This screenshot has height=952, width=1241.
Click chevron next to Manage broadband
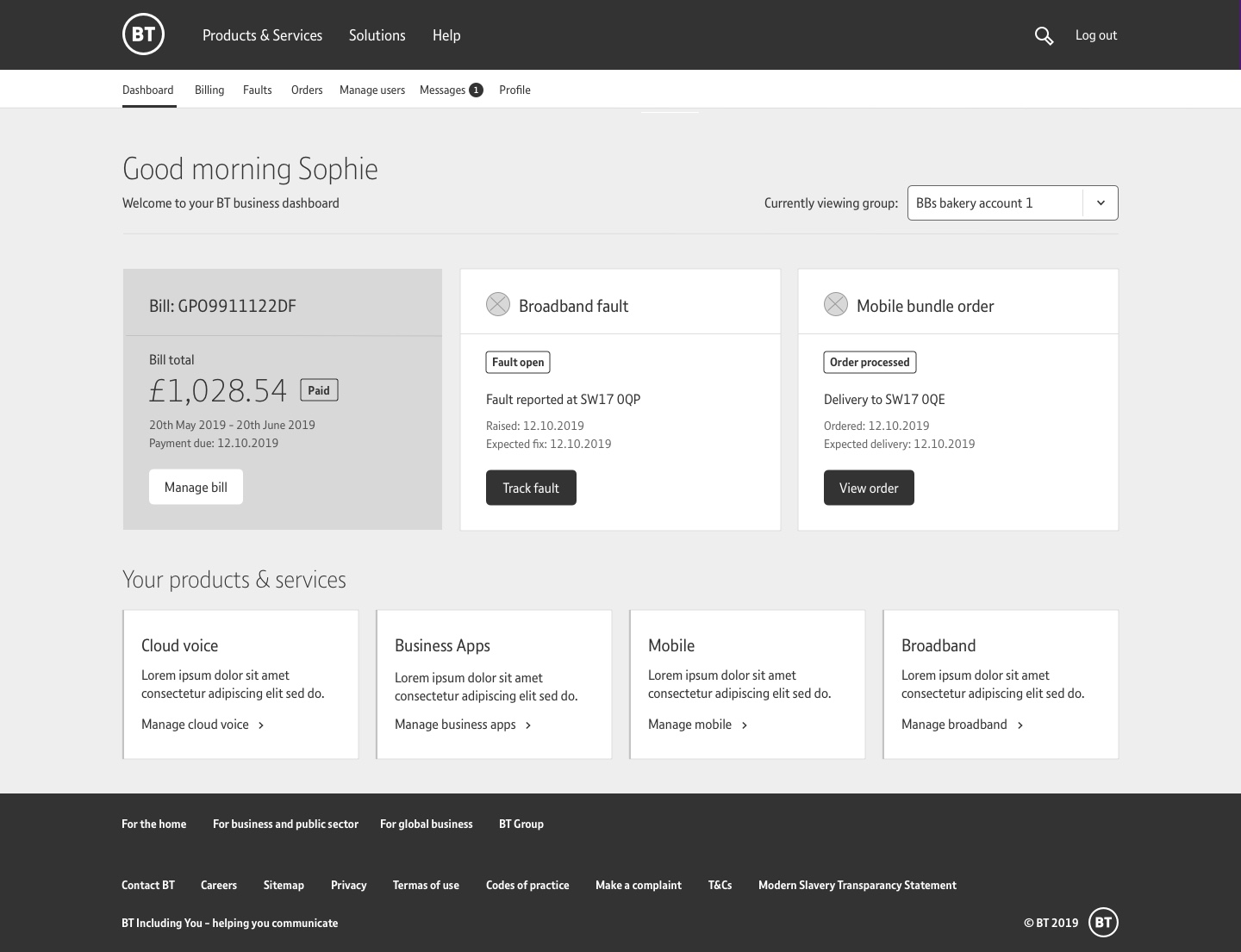point(1020,725)
